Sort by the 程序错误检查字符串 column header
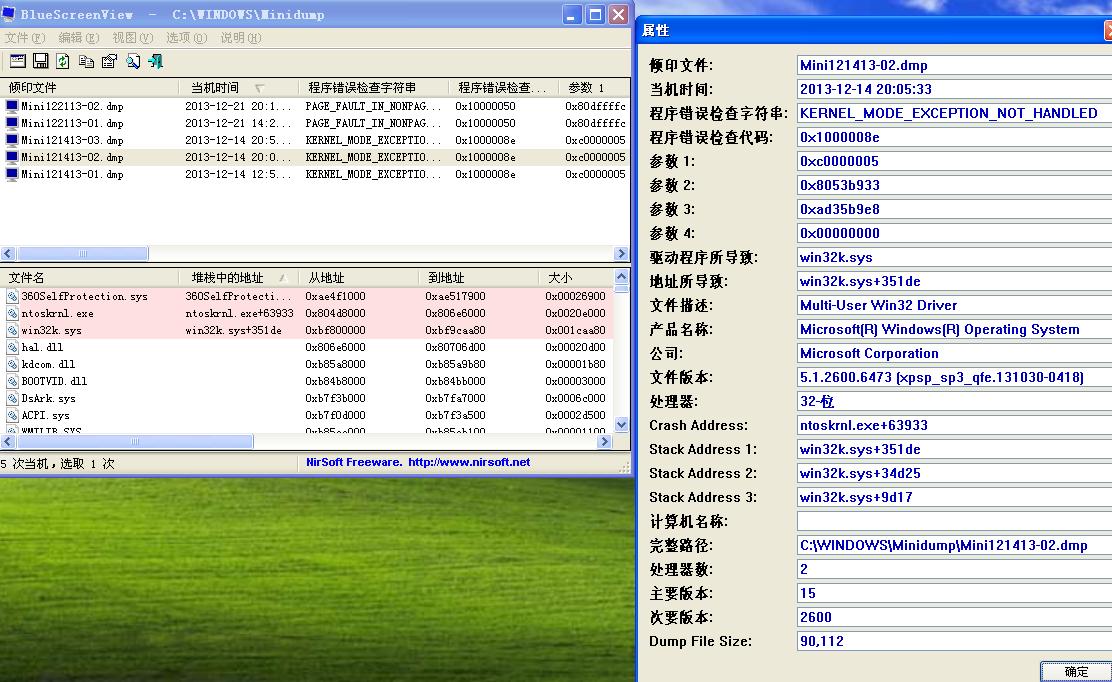 click(x=374, y=88)
